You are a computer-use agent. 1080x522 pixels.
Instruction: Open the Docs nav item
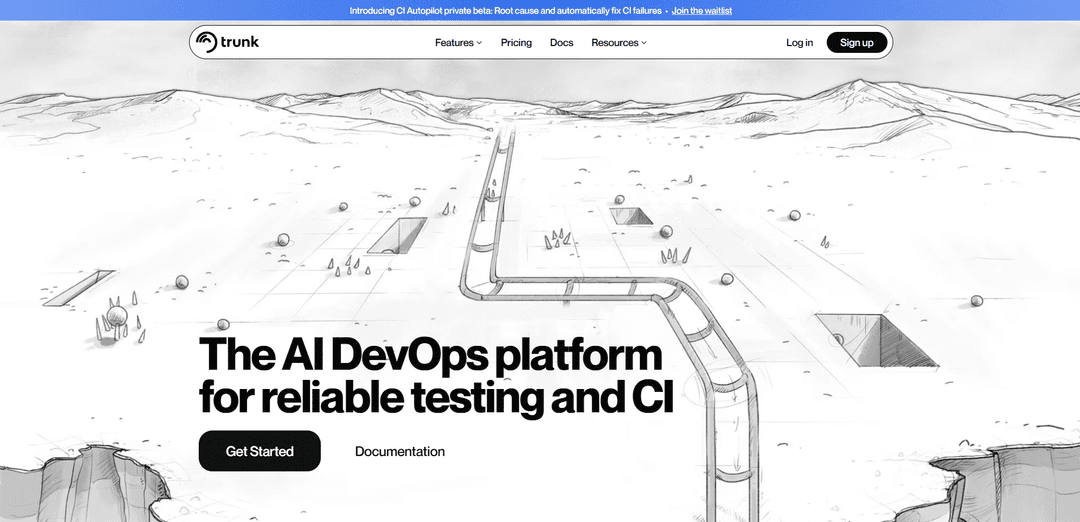(x=561, y=43)
